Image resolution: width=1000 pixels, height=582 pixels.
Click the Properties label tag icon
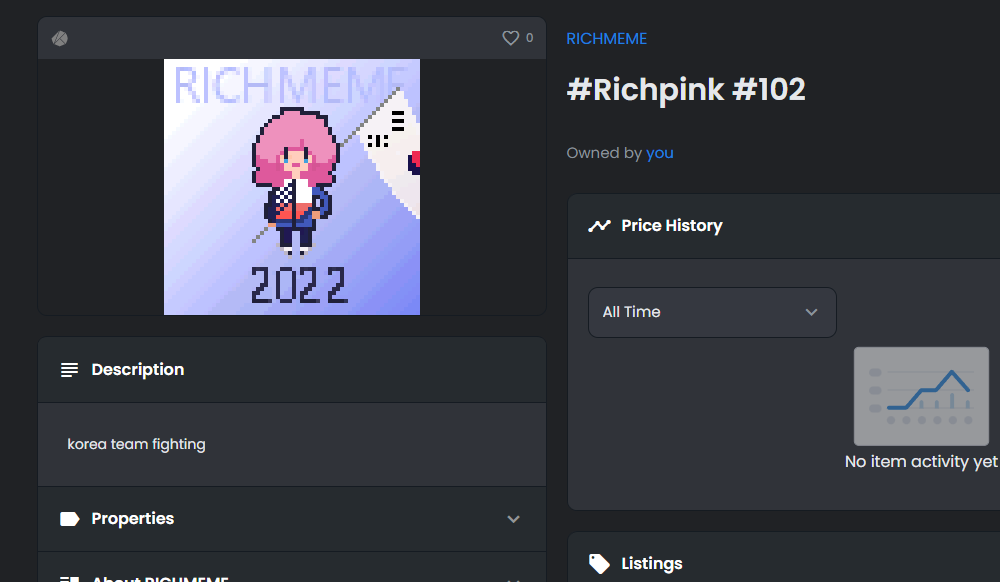point(70,519)
